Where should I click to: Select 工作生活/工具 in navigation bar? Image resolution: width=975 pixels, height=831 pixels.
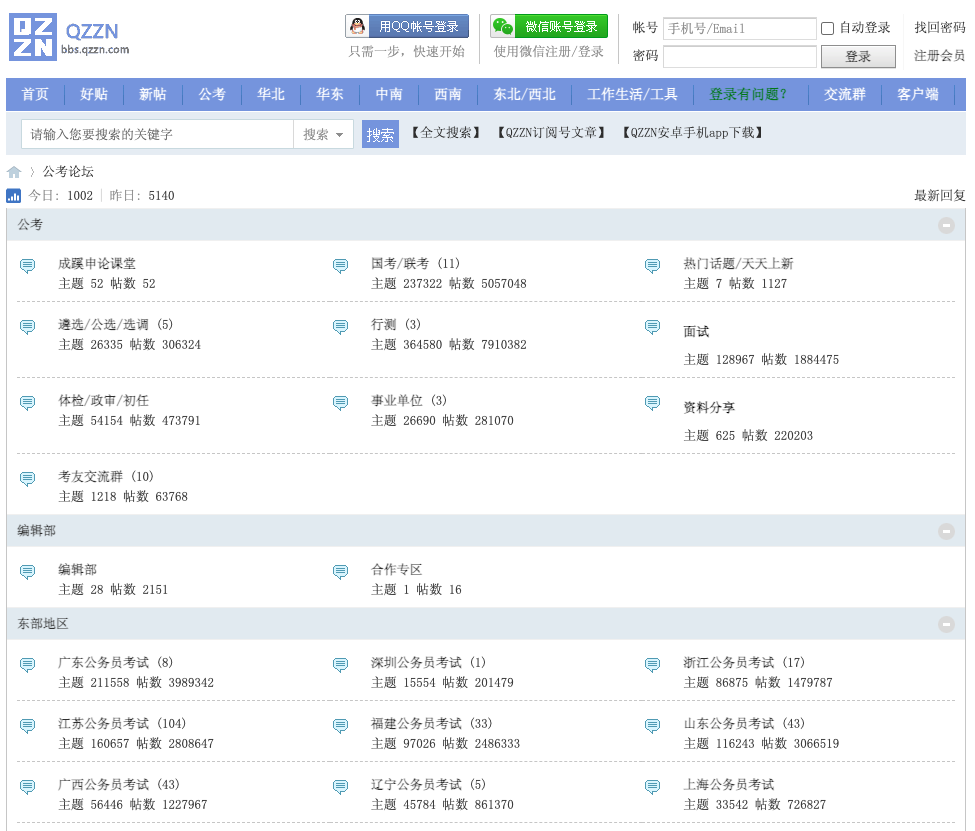coord(632,94)
